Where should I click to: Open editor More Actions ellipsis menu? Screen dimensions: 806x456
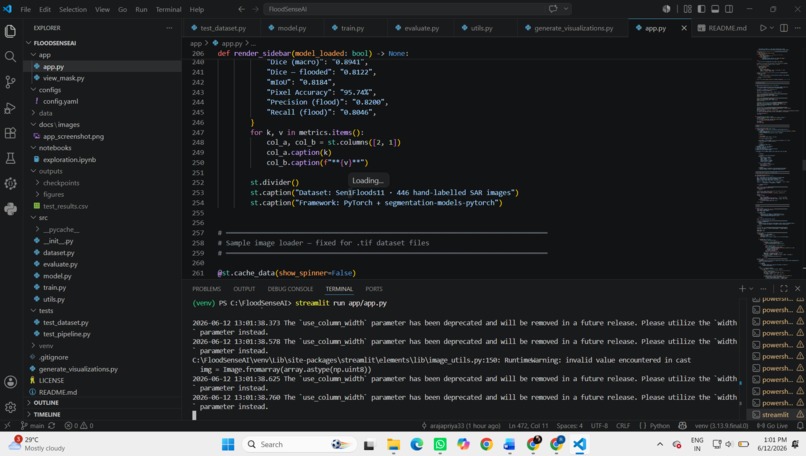click(798, 28)
